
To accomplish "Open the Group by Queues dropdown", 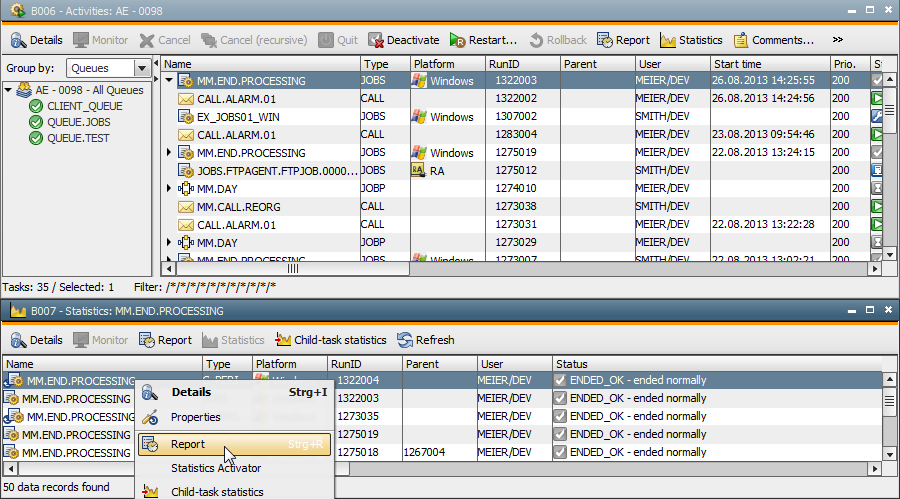I will pyautogui.click(x=142, y=68).
